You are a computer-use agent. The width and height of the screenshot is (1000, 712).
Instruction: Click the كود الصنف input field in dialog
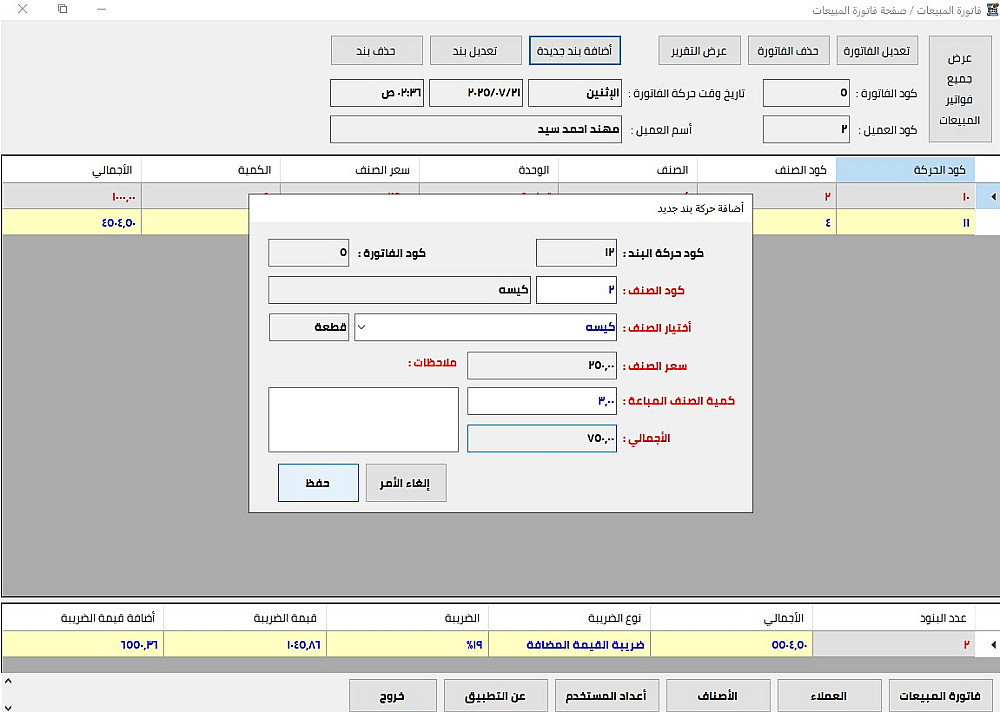click(x=577, y=290)
